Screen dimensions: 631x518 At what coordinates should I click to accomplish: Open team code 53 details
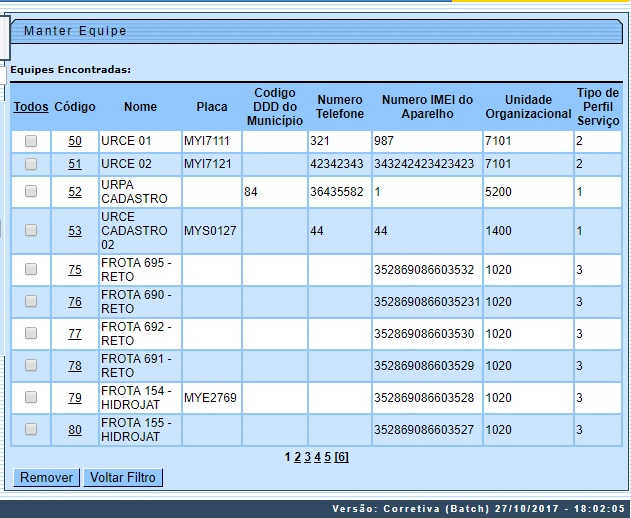point(75,230)
